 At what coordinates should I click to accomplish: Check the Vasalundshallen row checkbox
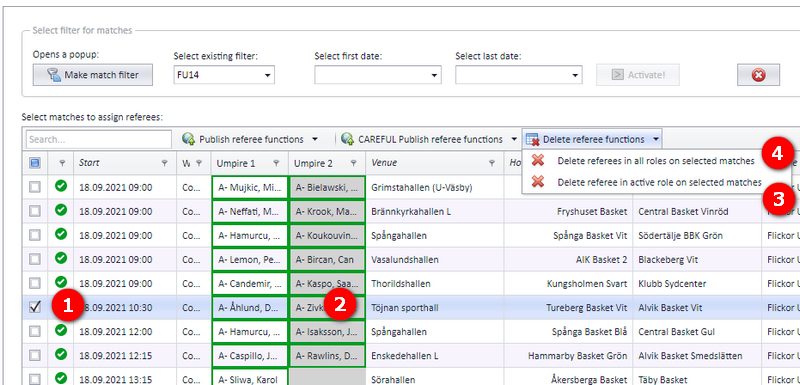point(35,260)
